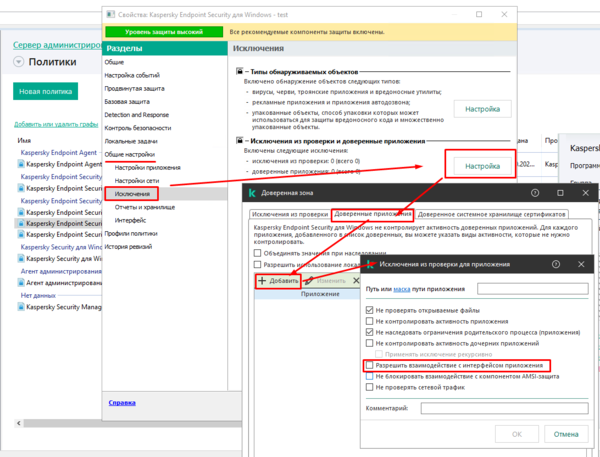Click the X delete icon in trusted apps toolbar
Image resolution: width=600 pixels, height=457 pixels.
pyautogui.click(x=356, y=281)
